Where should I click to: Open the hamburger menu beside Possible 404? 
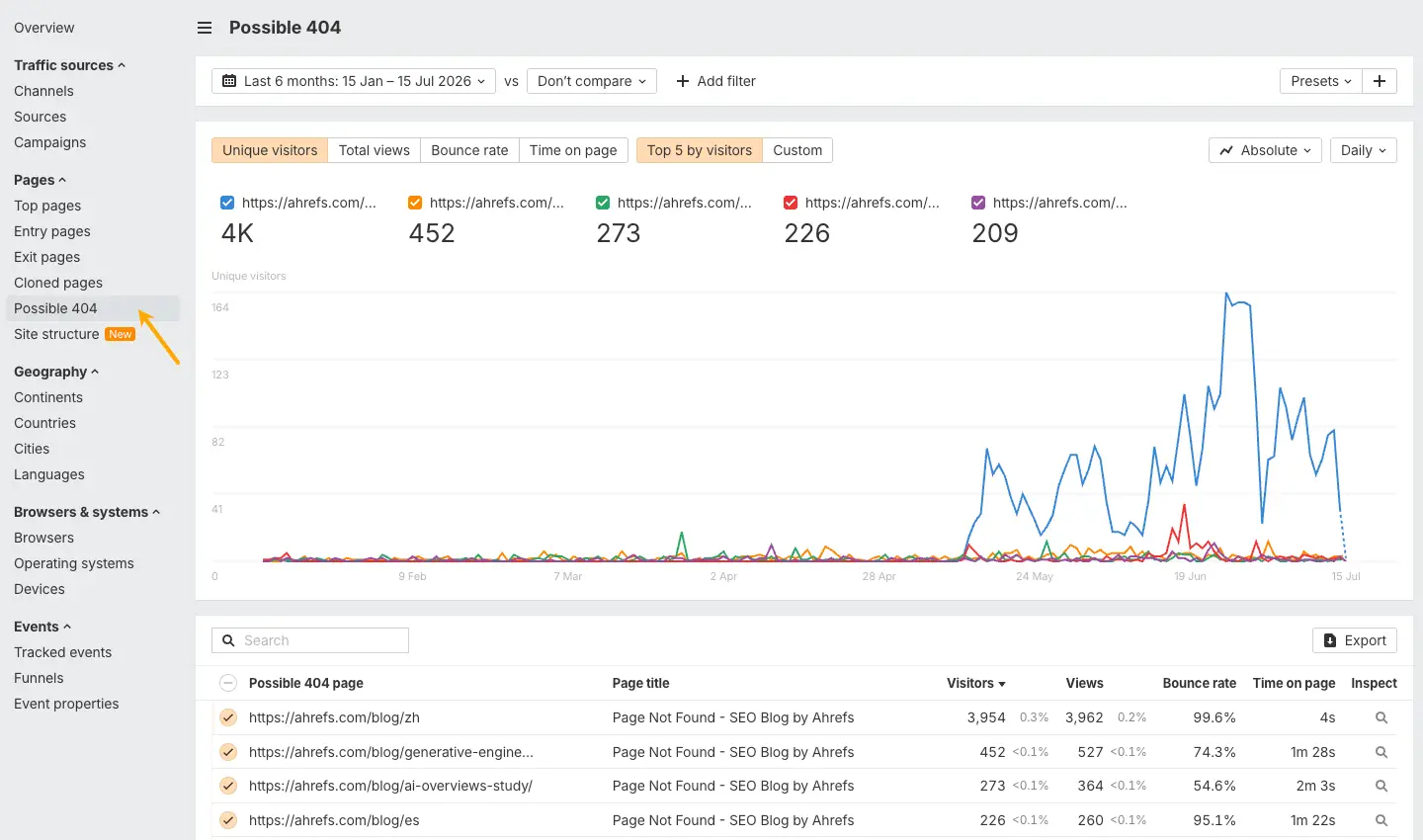(x=205, y=28)
